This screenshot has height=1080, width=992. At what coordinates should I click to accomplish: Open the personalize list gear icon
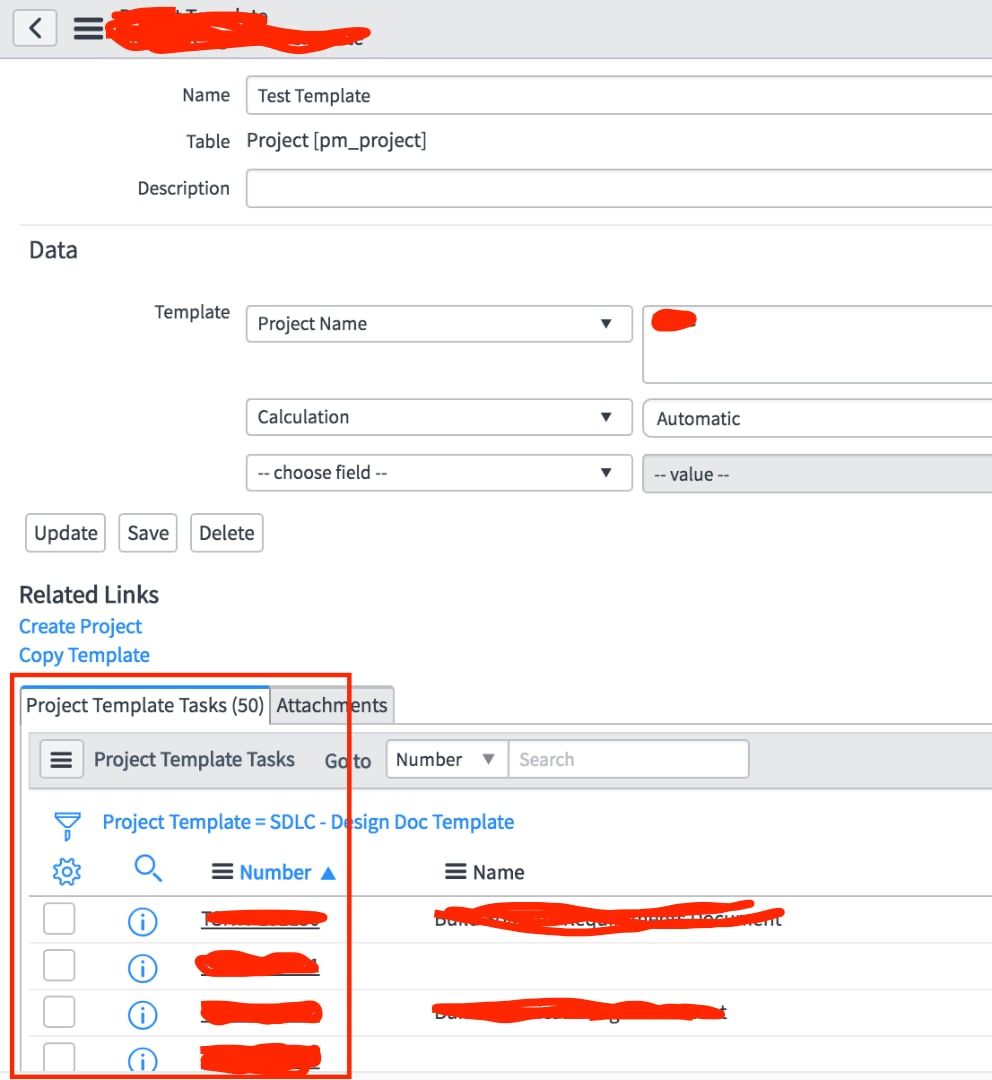[x=66, y=871]
